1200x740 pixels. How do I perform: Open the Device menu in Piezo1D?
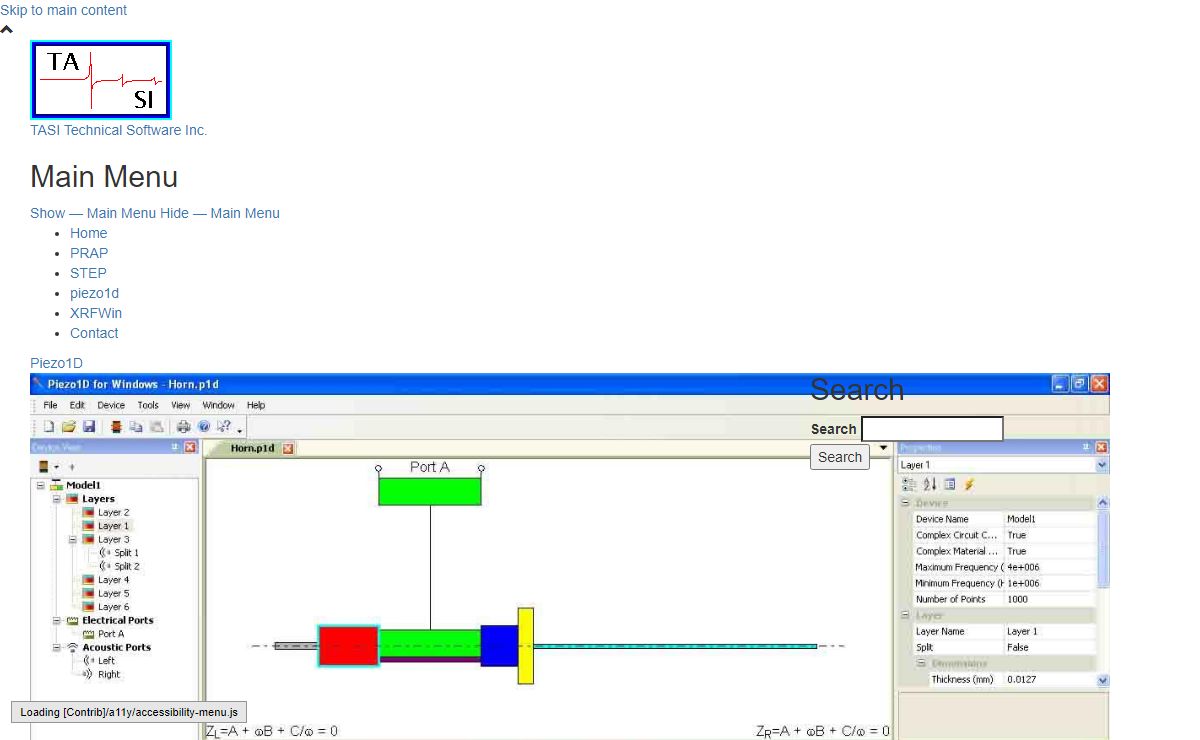coord(111,405)
